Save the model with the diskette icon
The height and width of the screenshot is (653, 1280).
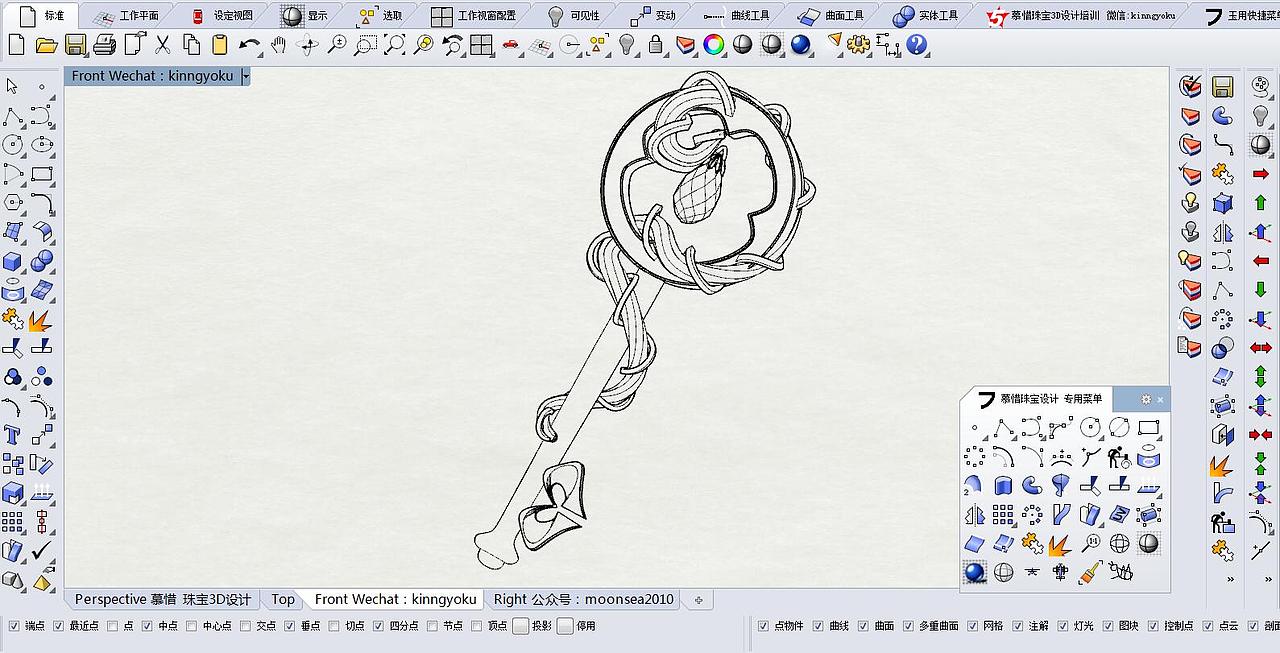click(x=77, y=45)
